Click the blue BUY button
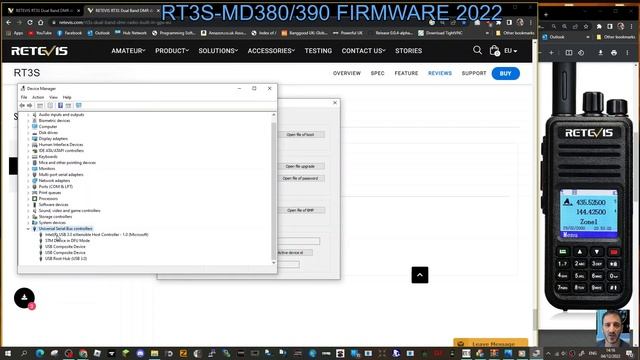 coord(505,73)
